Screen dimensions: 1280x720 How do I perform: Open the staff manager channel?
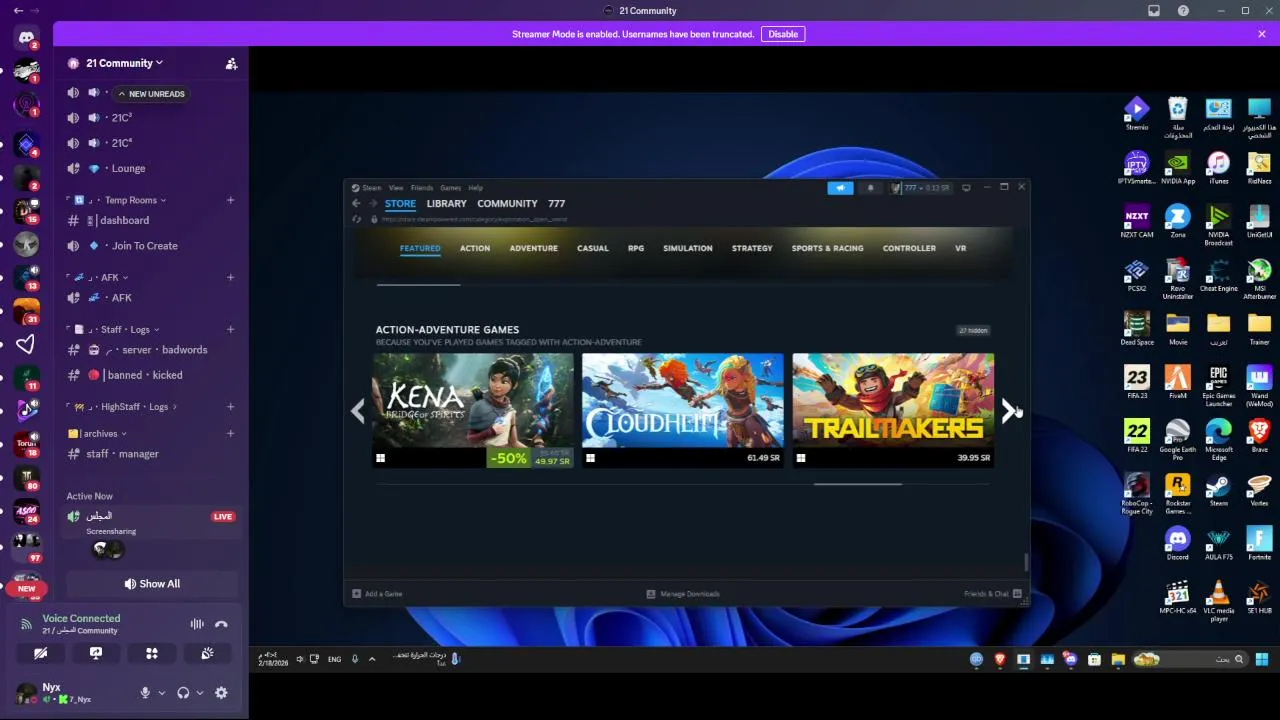click(x=122, y=454)
